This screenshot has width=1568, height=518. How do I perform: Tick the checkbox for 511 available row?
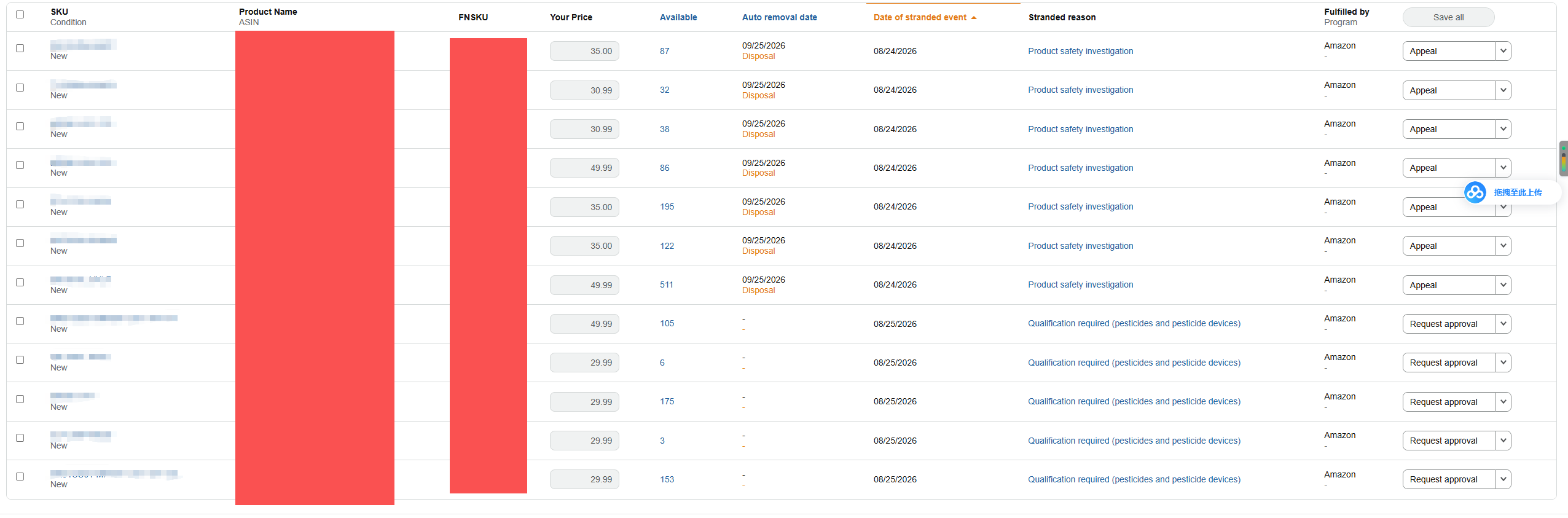point(20,282)
